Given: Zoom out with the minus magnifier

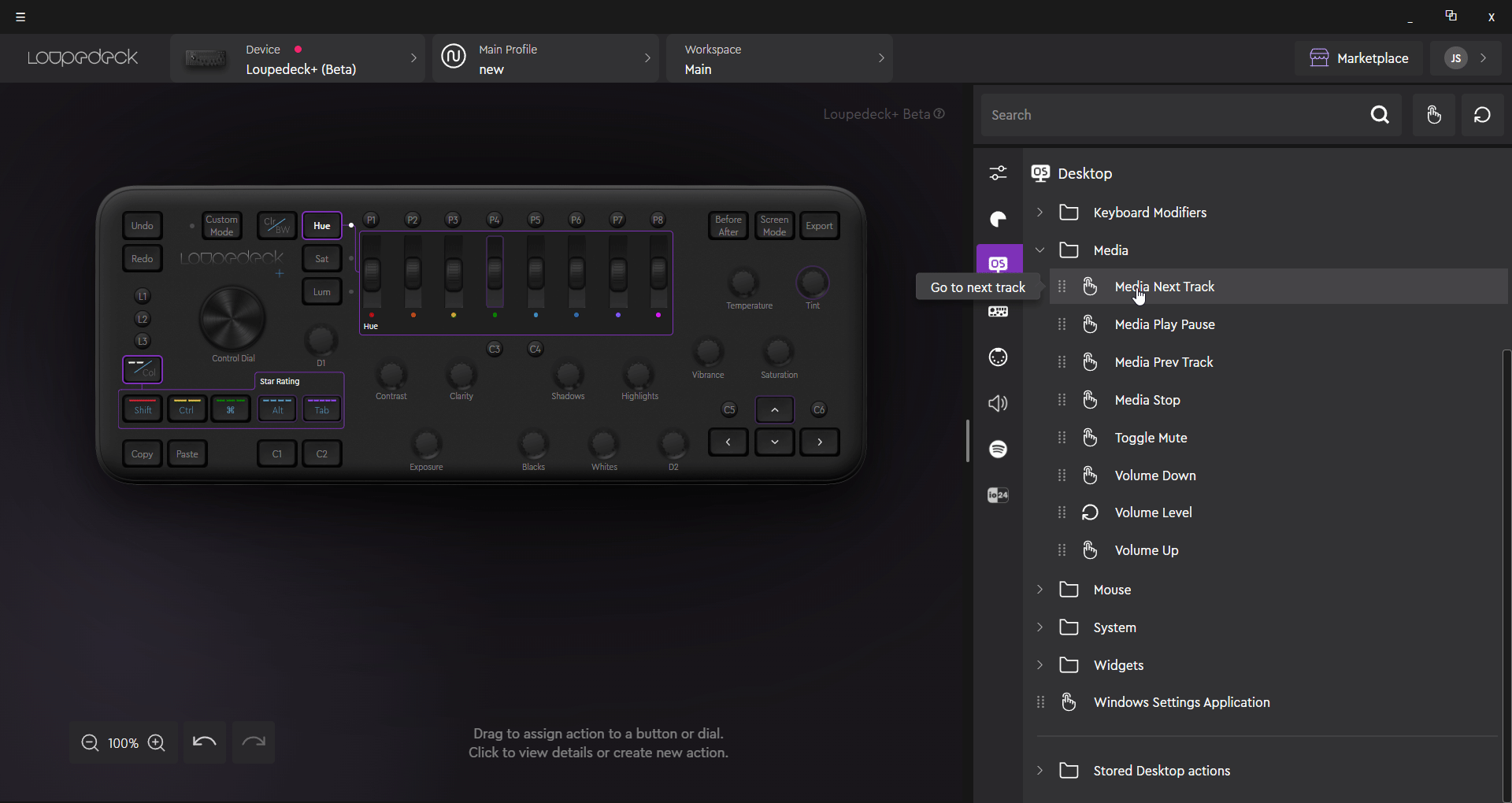Looking at the screenshot, I should pyautogui.click(x=90, y=743).
